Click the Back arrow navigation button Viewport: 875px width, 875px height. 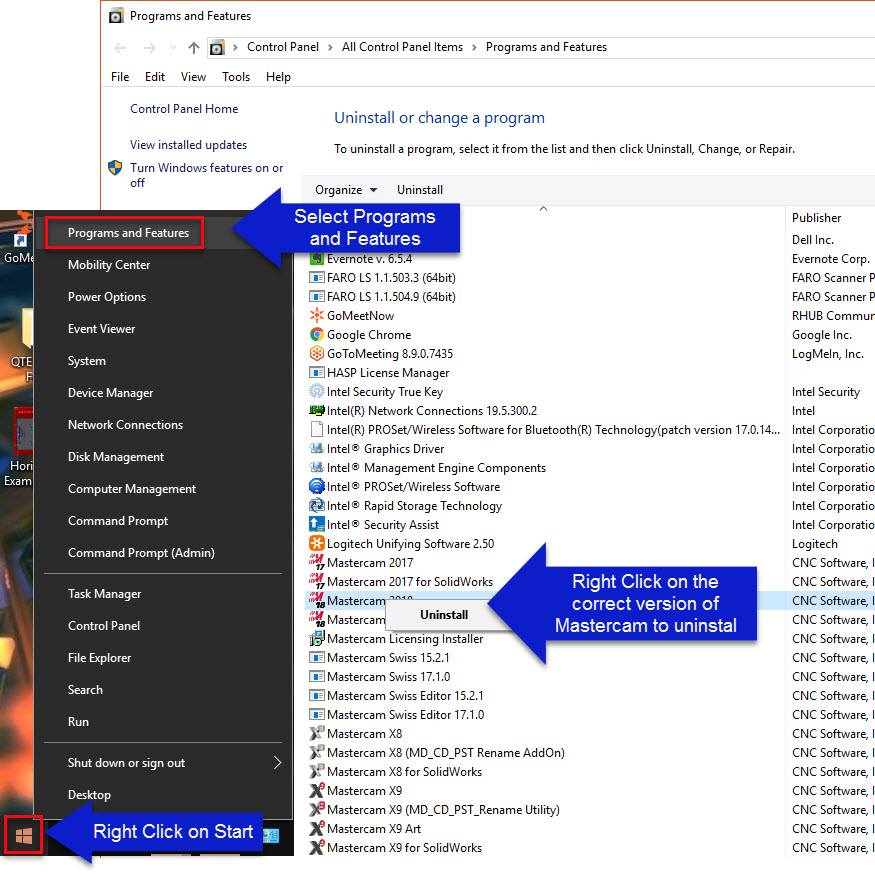click(x=120, y=48)
